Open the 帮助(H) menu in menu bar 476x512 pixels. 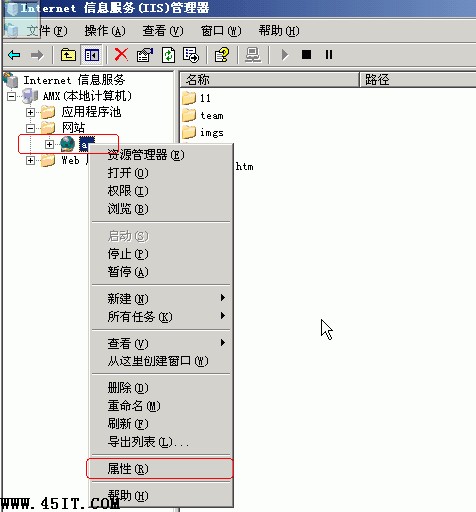[x=279, y=31]
